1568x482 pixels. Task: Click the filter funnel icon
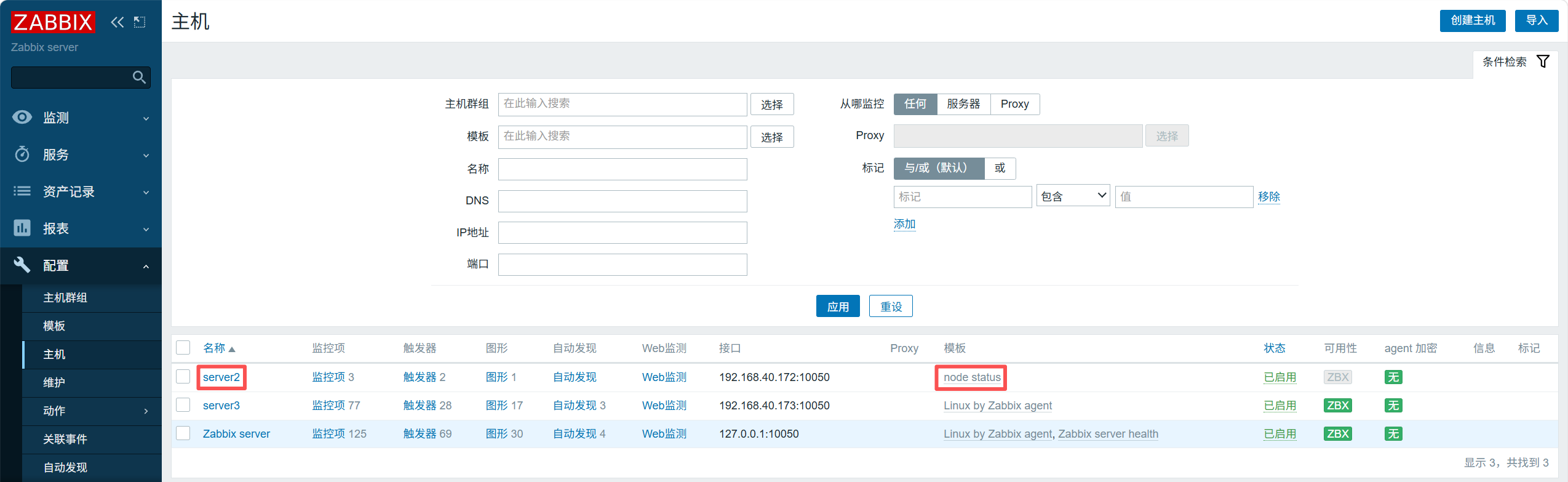(x=1543, y=62)
